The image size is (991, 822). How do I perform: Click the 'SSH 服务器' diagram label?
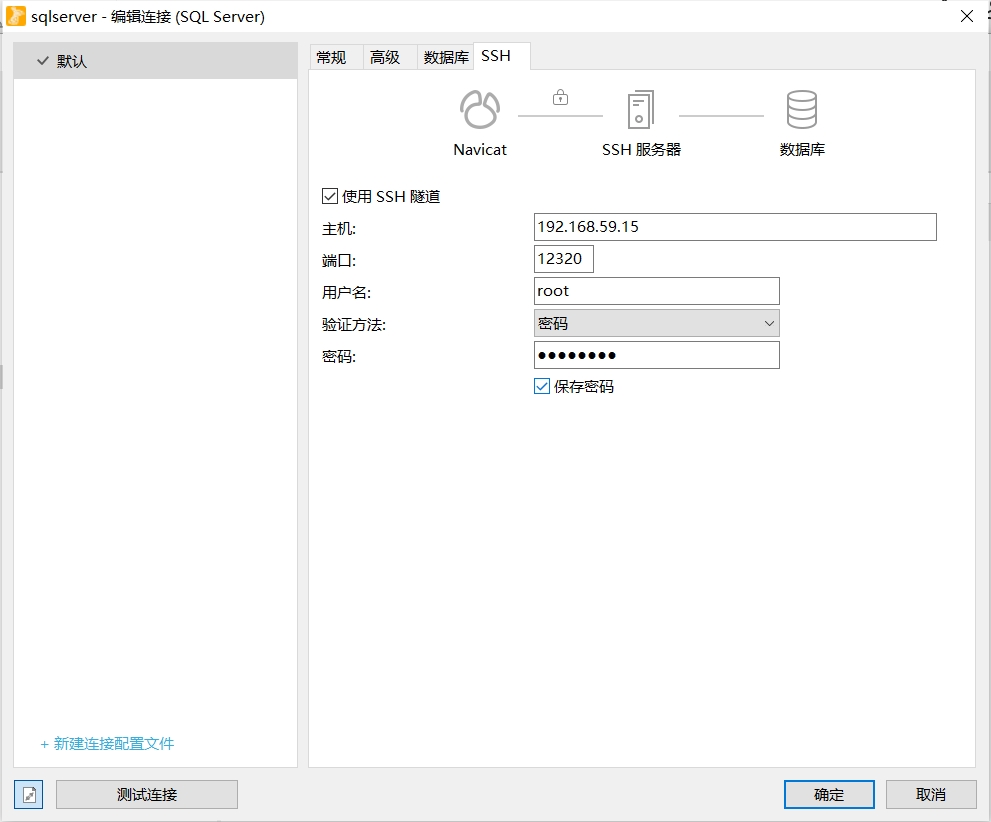tap(641, 150)
